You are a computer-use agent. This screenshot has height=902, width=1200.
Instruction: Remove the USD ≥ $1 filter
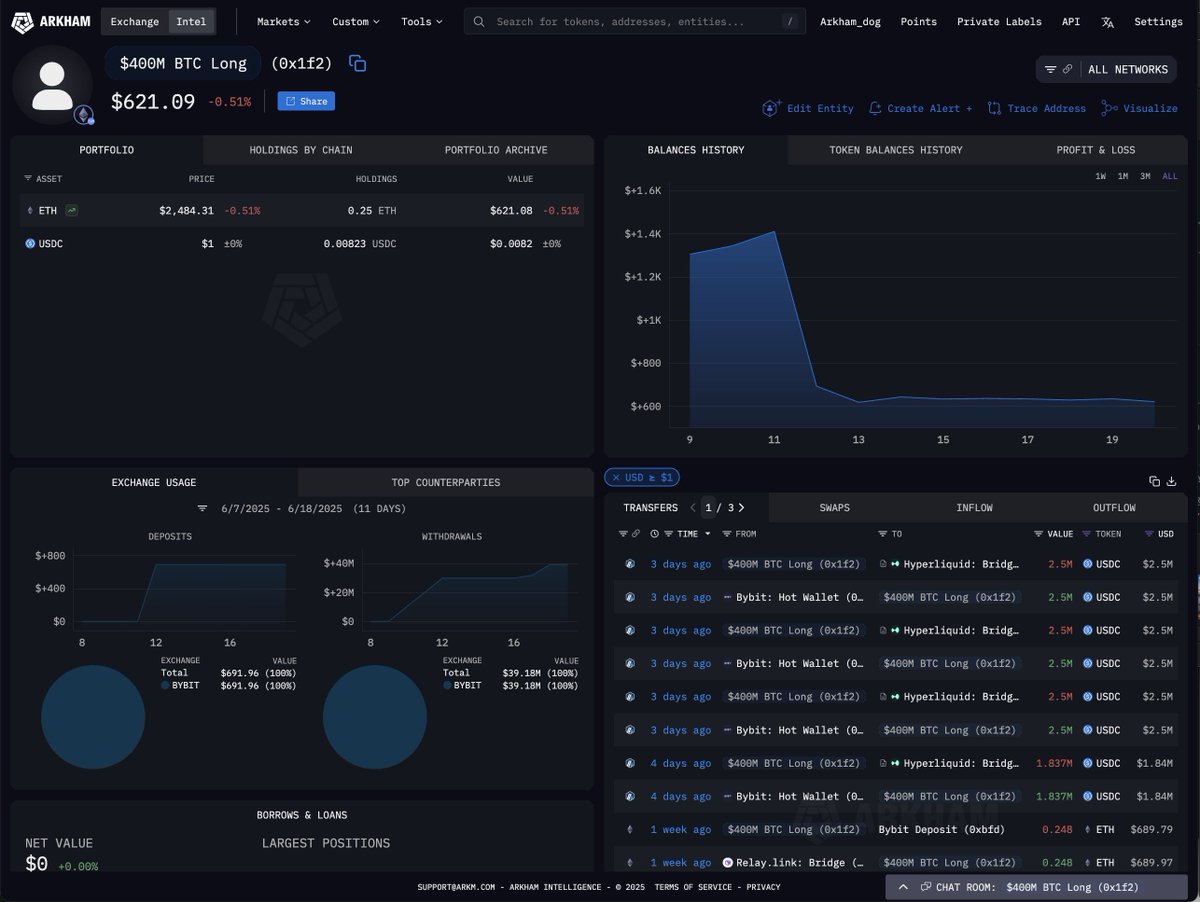point(616,478)
